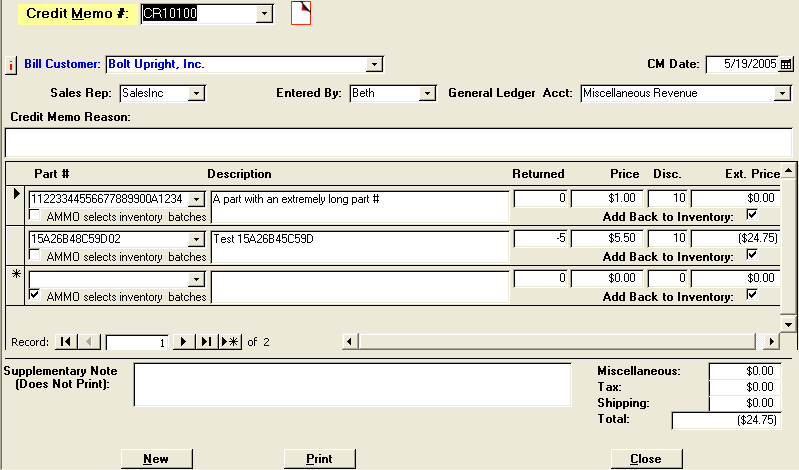Go to first record in navigator
Screen dimensions: 799x470
[x=65, y=342]
